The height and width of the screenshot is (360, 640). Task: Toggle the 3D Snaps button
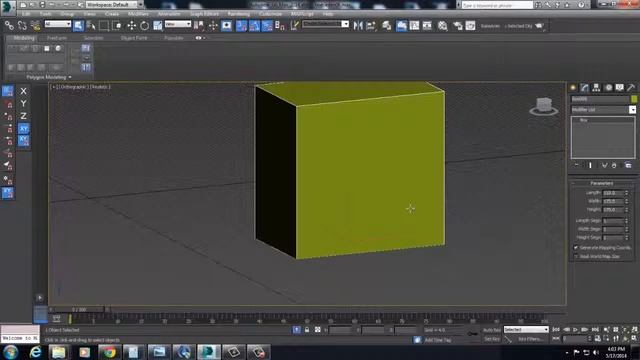[241, 26]
